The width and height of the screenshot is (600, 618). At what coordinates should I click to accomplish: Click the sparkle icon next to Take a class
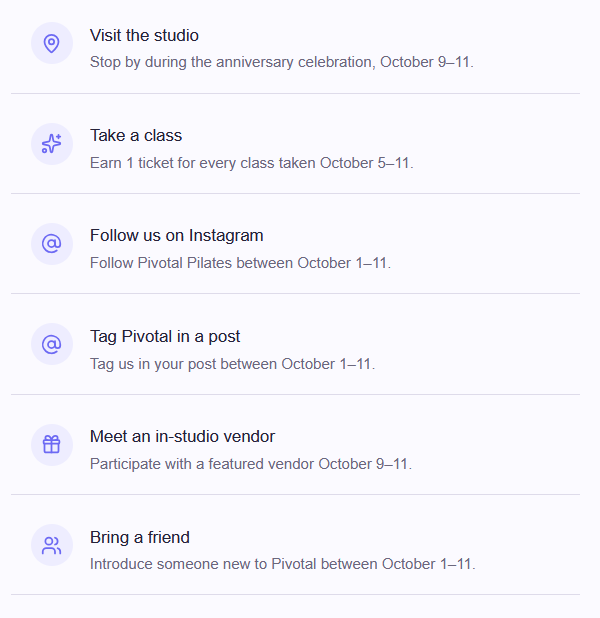point(52,143)
